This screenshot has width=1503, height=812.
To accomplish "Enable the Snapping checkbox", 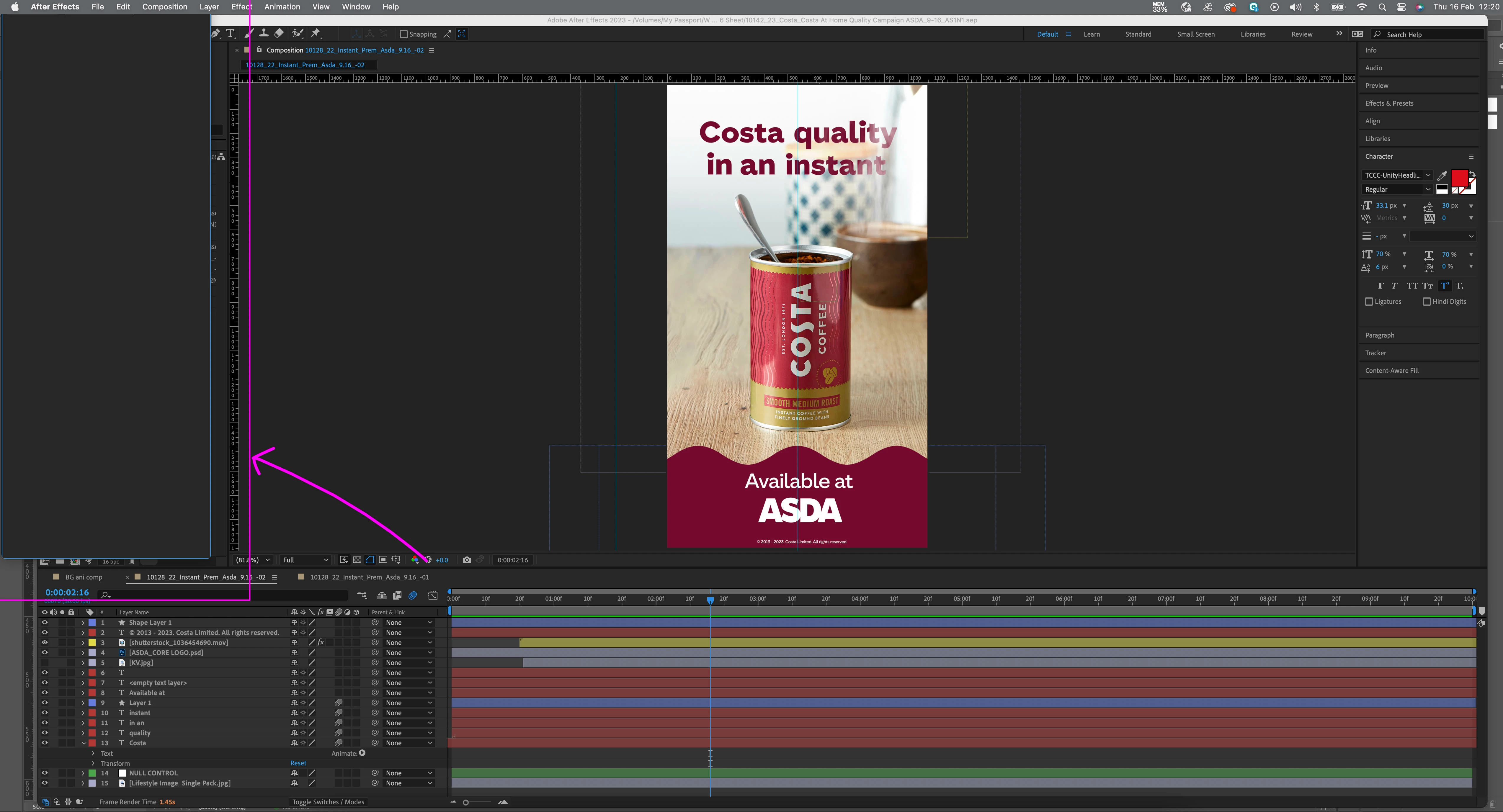I will (403, 35).
